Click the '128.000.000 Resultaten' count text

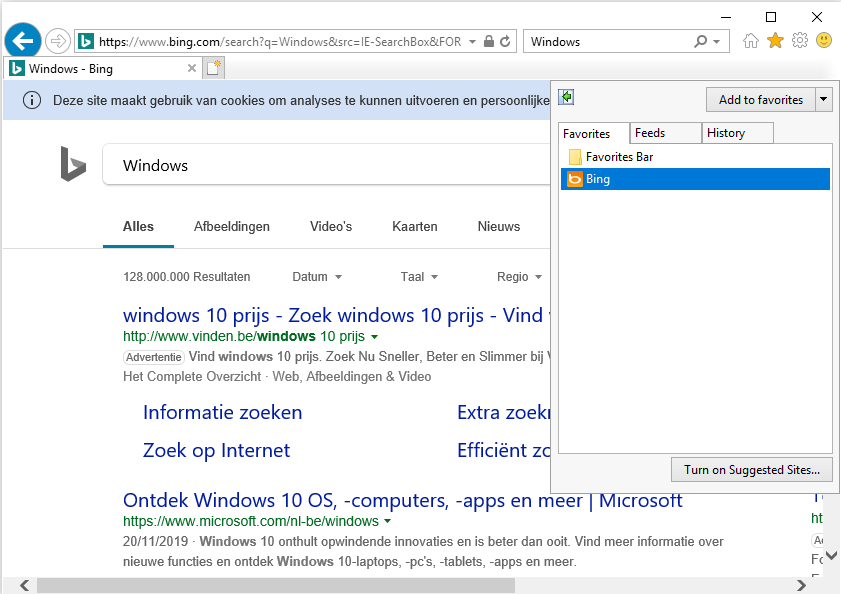tap(187, 277)
